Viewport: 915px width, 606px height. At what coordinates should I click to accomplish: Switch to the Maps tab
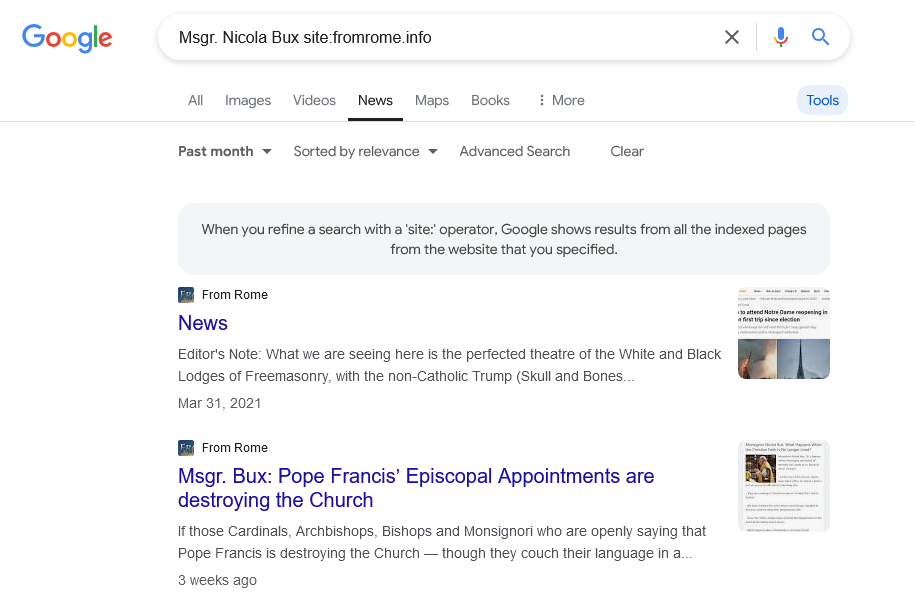coord(432,100)
